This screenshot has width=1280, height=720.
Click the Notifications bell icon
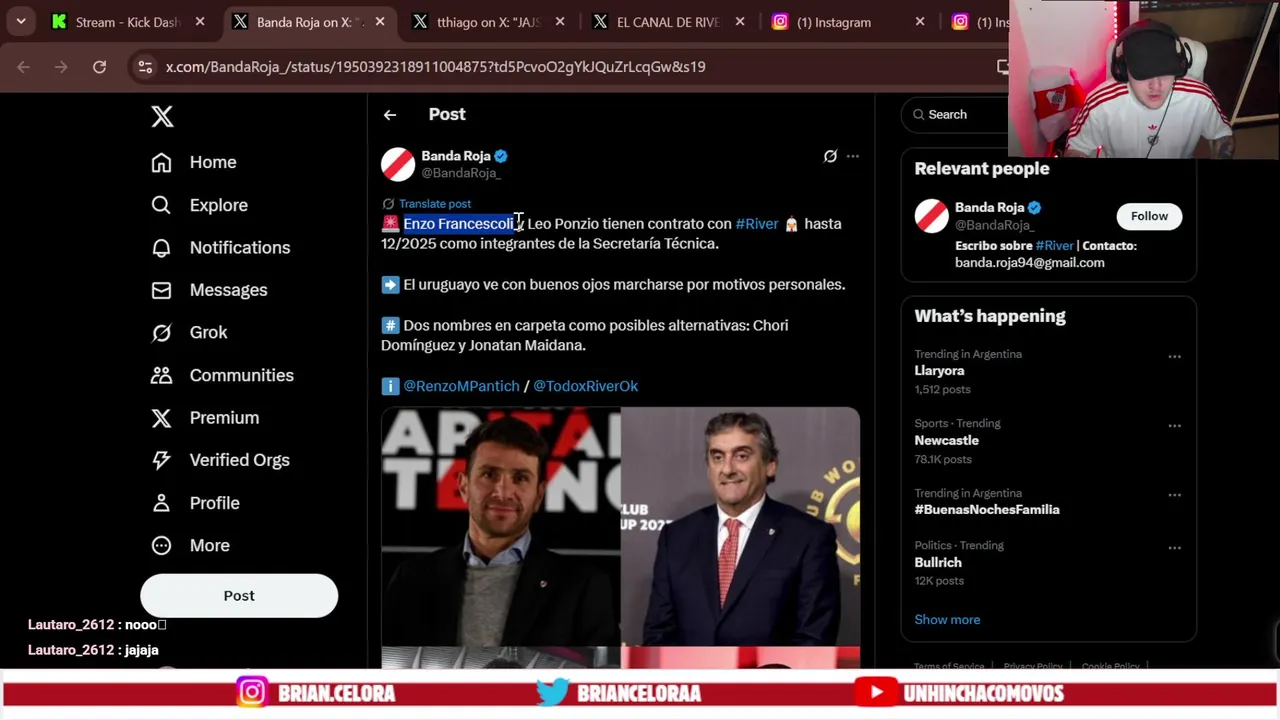(161, 247)
